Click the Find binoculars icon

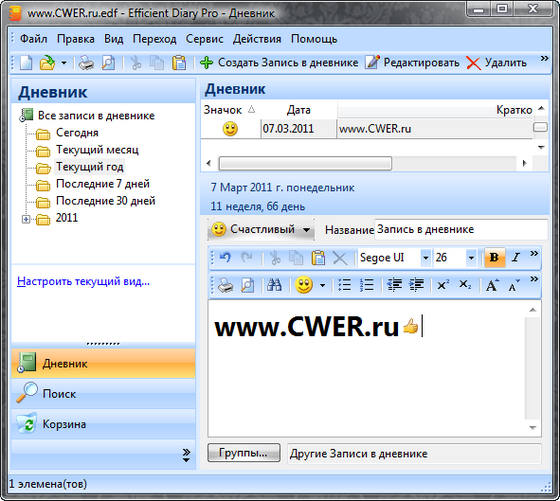[x=274, y=285]
